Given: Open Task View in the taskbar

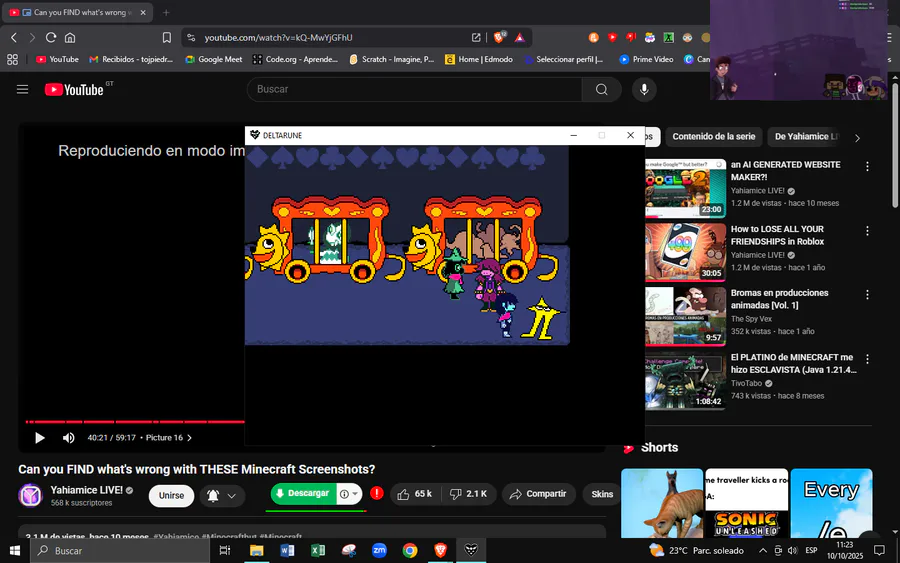Looking at the screenshot, I should pos(225,550).
